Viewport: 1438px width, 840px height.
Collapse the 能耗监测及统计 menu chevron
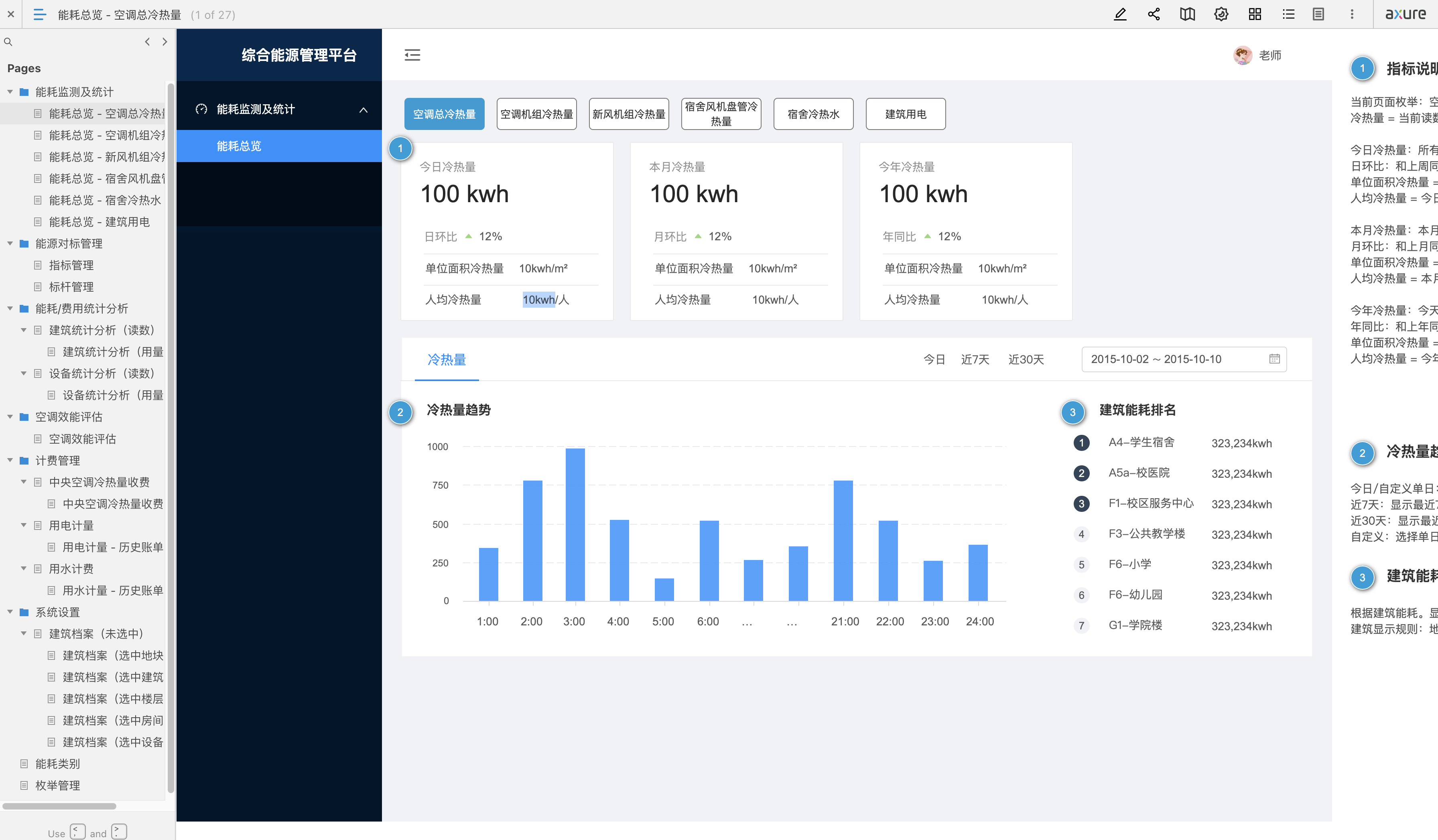[363, 110]
